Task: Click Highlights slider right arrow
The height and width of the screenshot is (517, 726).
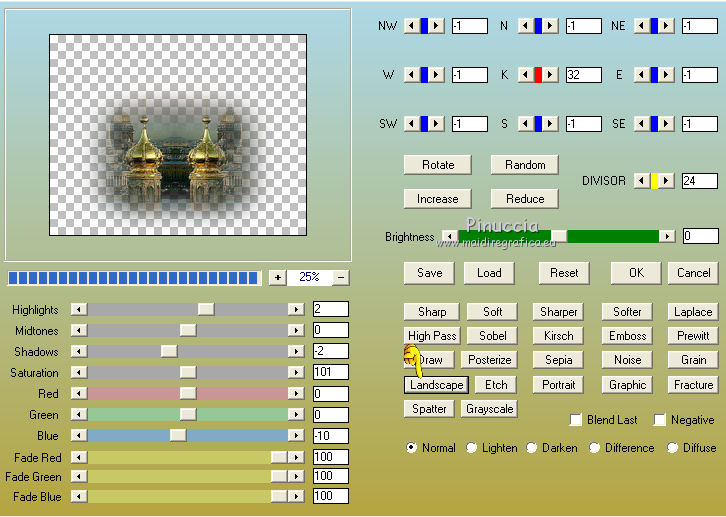Action: tap(296, 309)
